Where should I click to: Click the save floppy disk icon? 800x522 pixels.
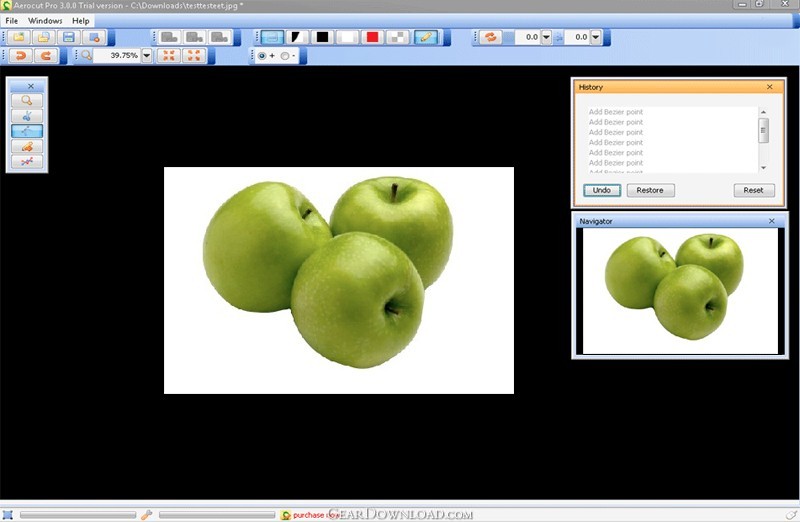[x=70, y=38]
